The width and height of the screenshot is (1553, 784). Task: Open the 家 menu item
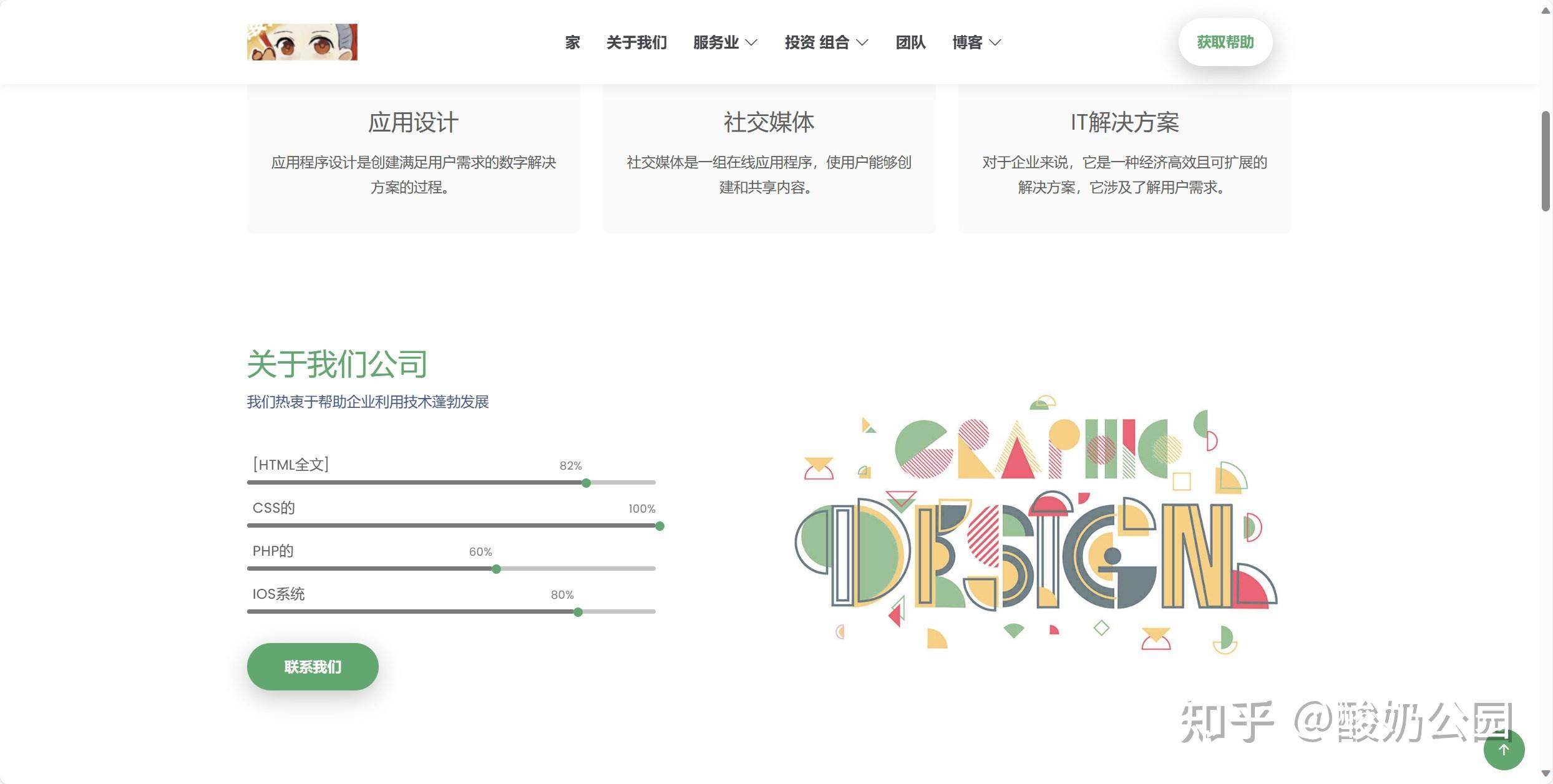tap(572, 42)
